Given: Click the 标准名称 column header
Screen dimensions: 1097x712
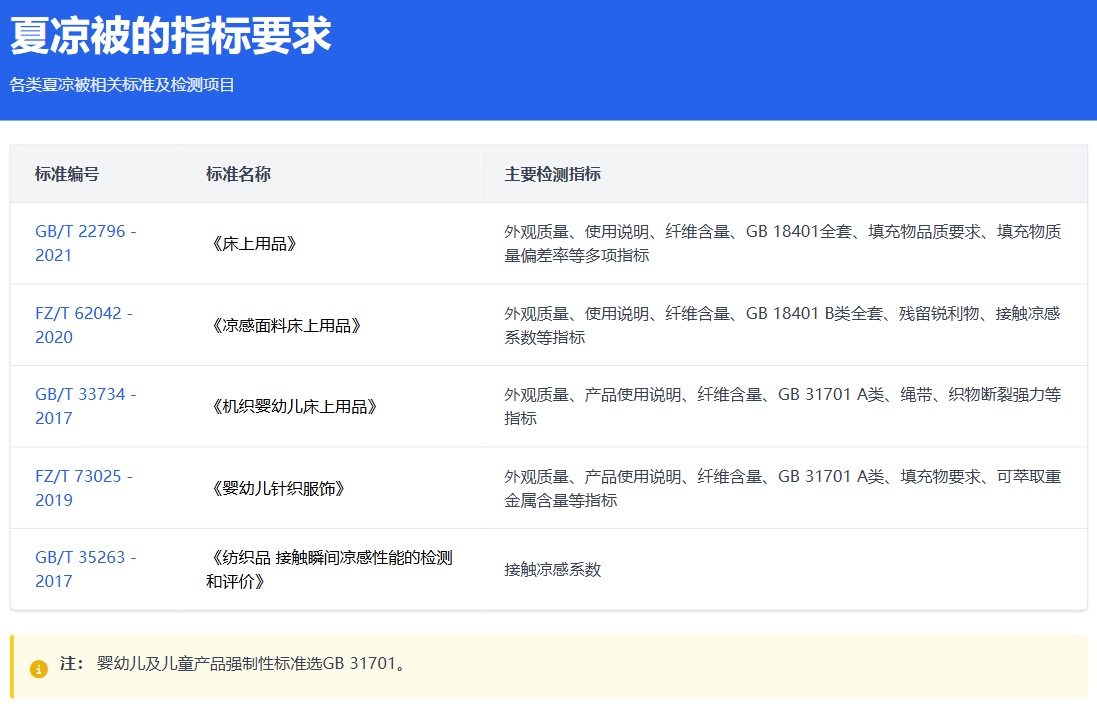Looking at the screenshot, I should [x=238, y=174].
